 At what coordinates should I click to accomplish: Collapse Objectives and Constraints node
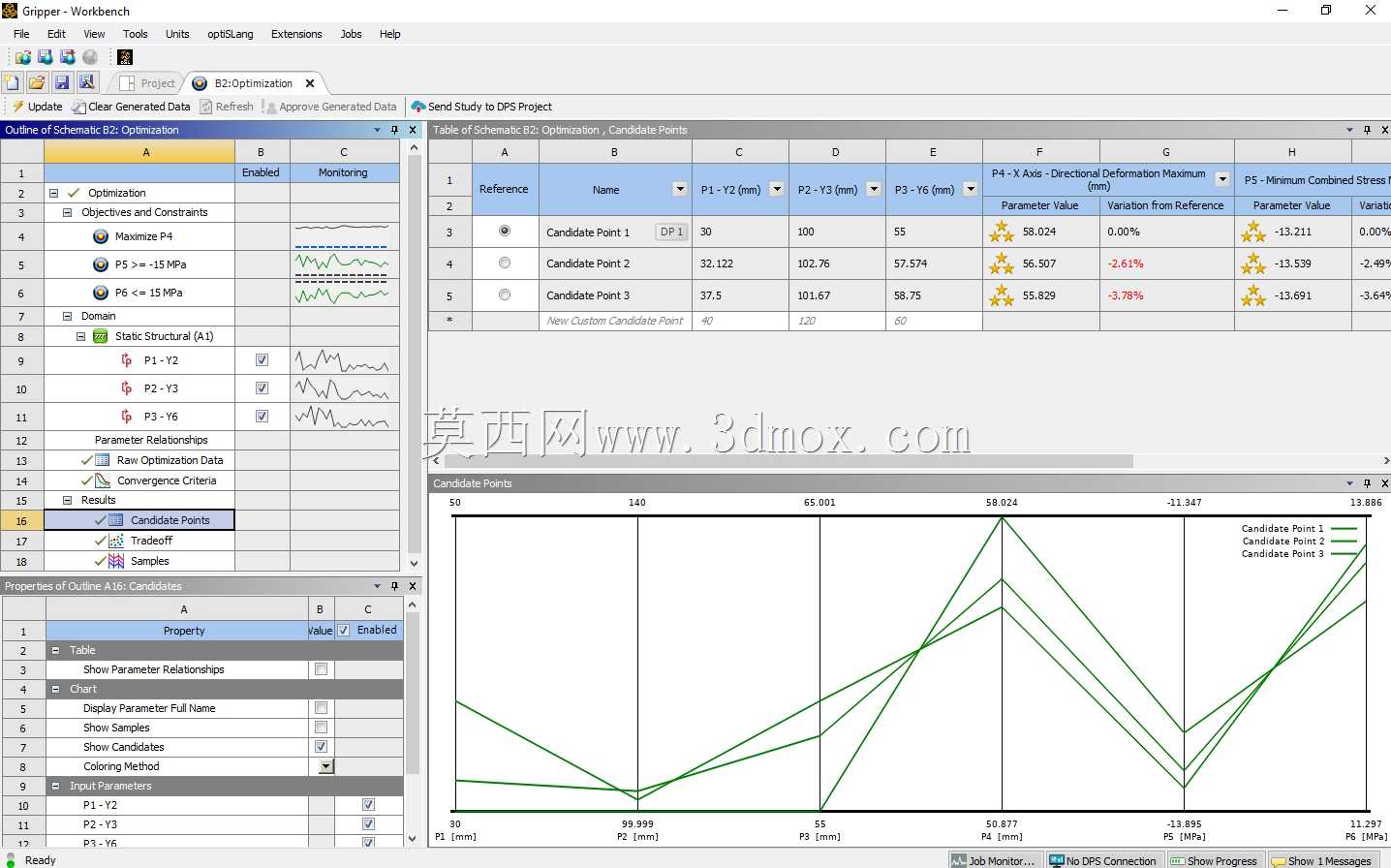click(68, 212)
